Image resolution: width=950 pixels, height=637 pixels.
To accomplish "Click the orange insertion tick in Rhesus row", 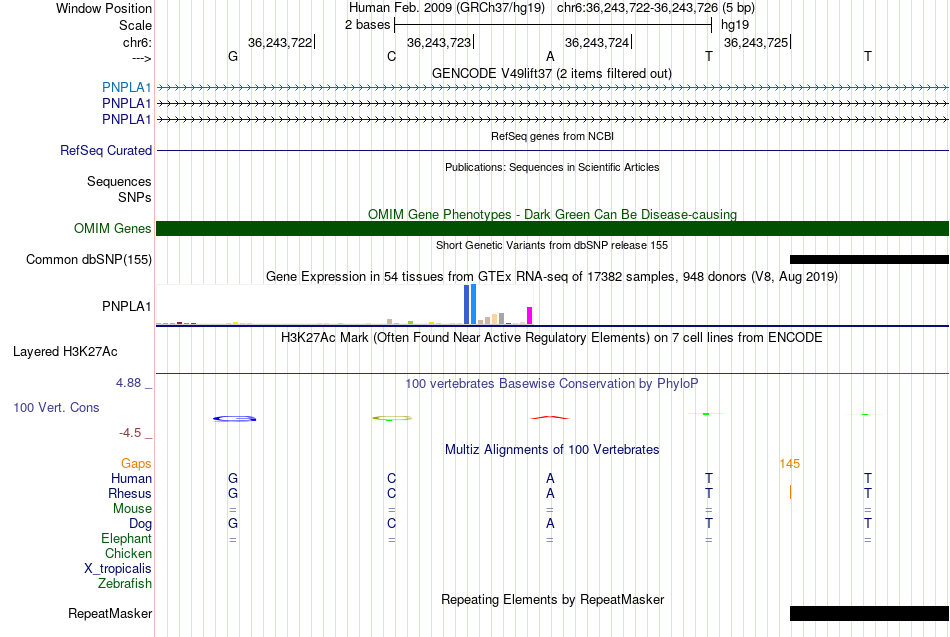I will (x=791, y=492).
